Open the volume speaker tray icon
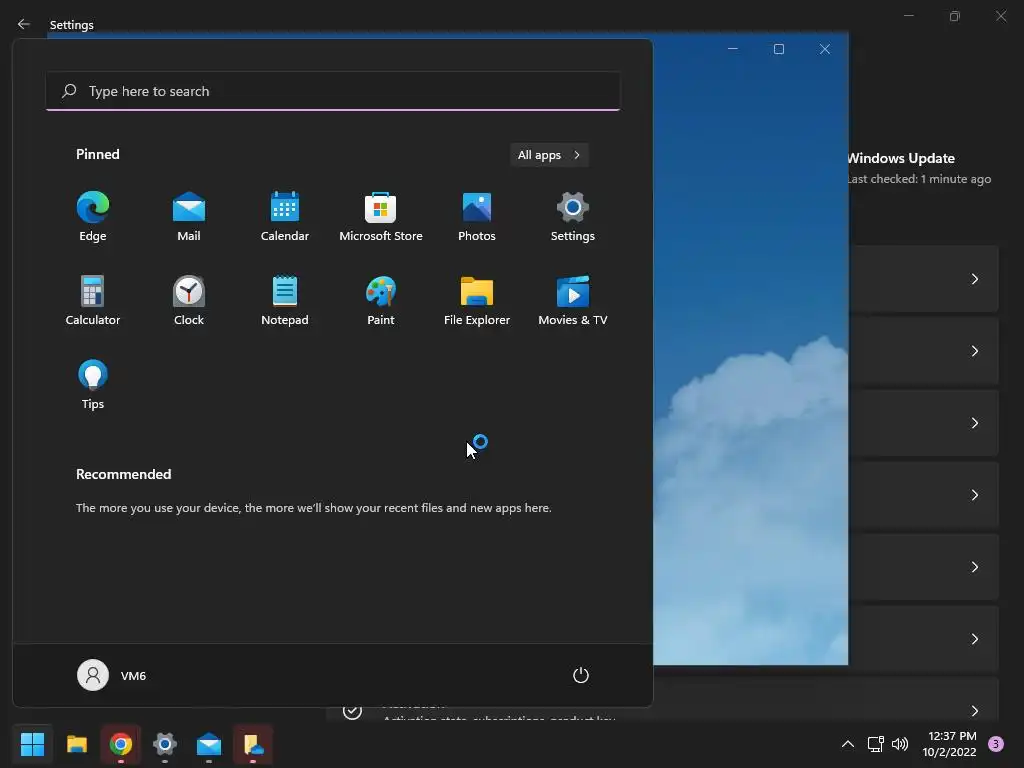Image resolution: width=1024 pixels, height=768 pixels. [900, 744]
